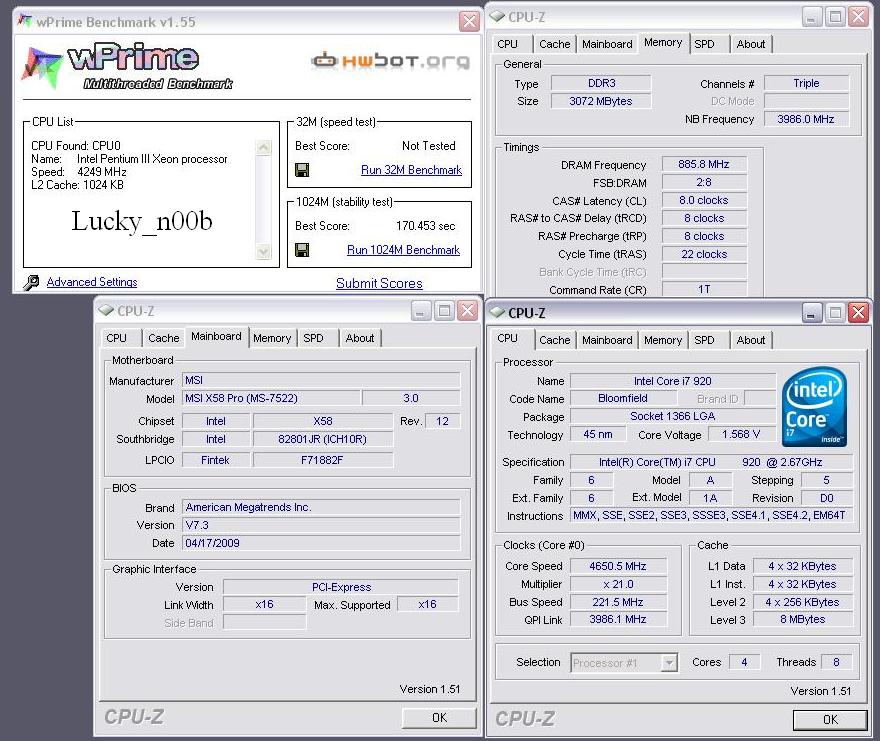Minimize the Processor CPU-Z window
The image size is (880, 741).
coord(812,313)
